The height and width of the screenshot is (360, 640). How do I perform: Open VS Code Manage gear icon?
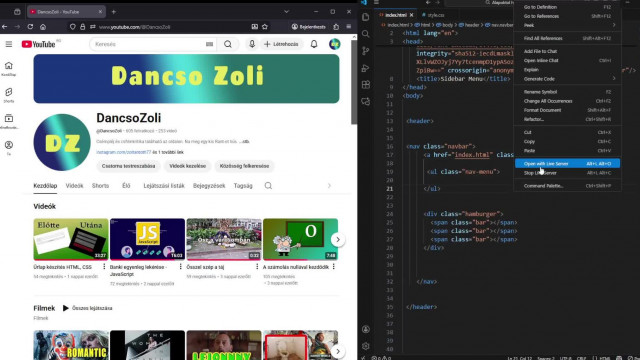coord(366,346)
